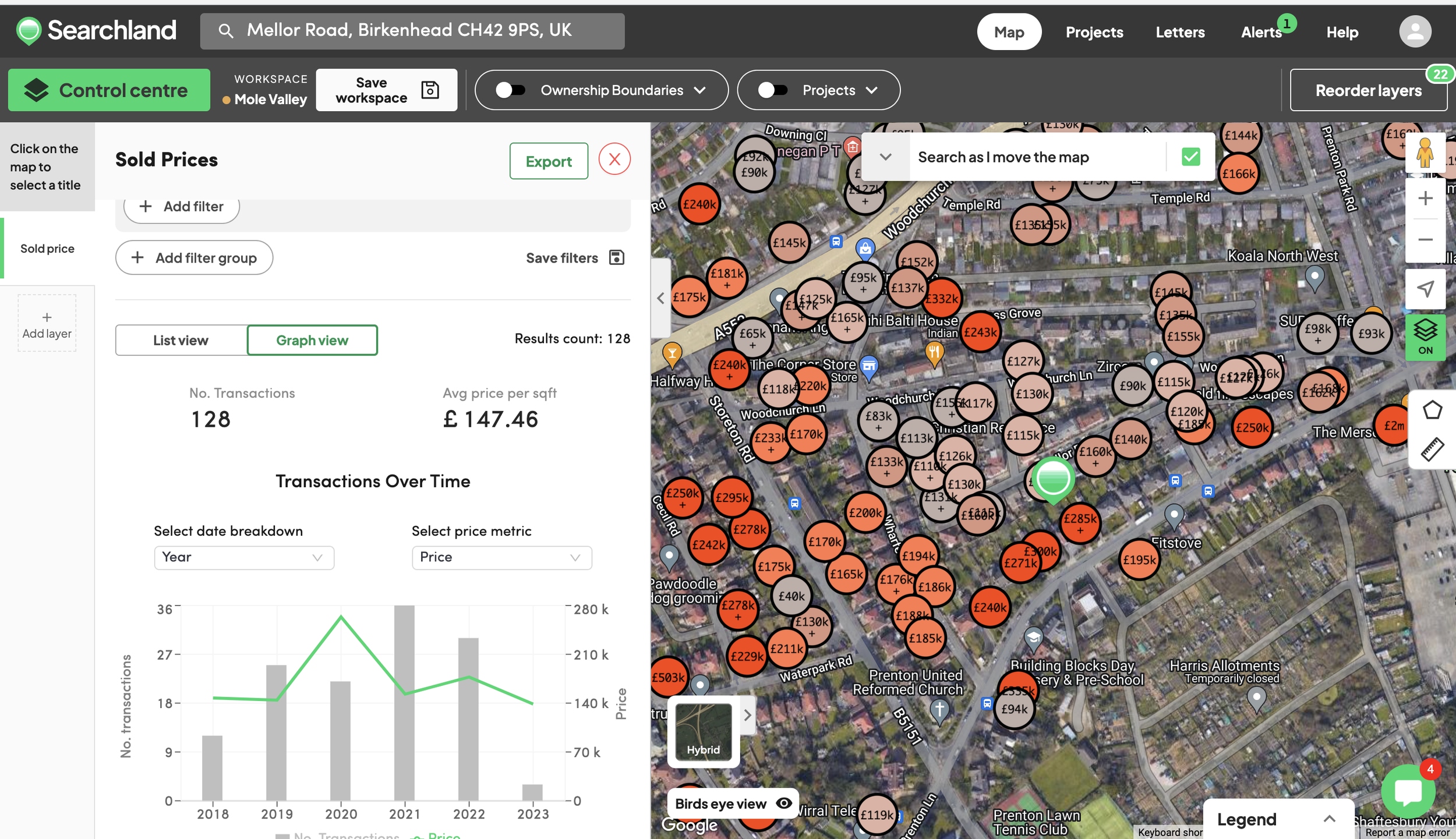Image resolution: width=1456 pixels, height=839 pixels.
Task: Toggle the Projects layer switch
Action: [x=772, y=90]
